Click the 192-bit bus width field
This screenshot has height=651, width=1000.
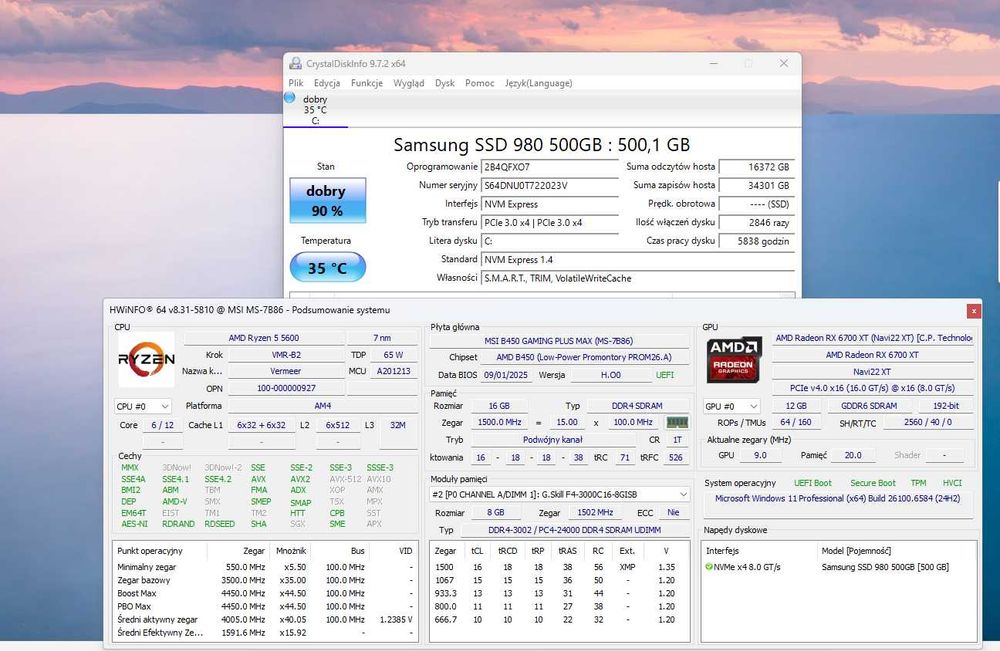click(946, 406)
